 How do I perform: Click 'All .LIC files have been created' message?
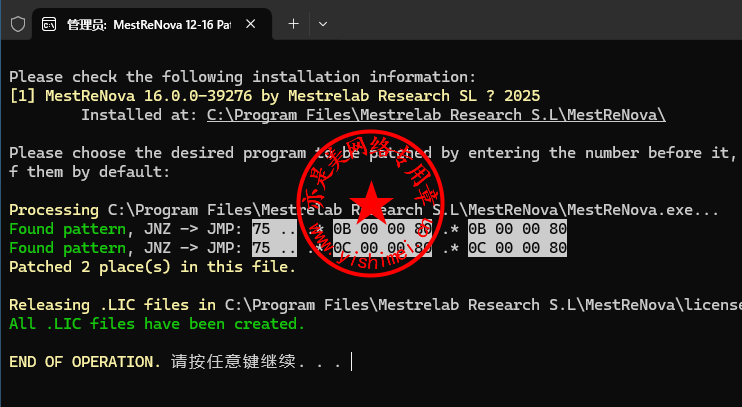tap(157, 324)
